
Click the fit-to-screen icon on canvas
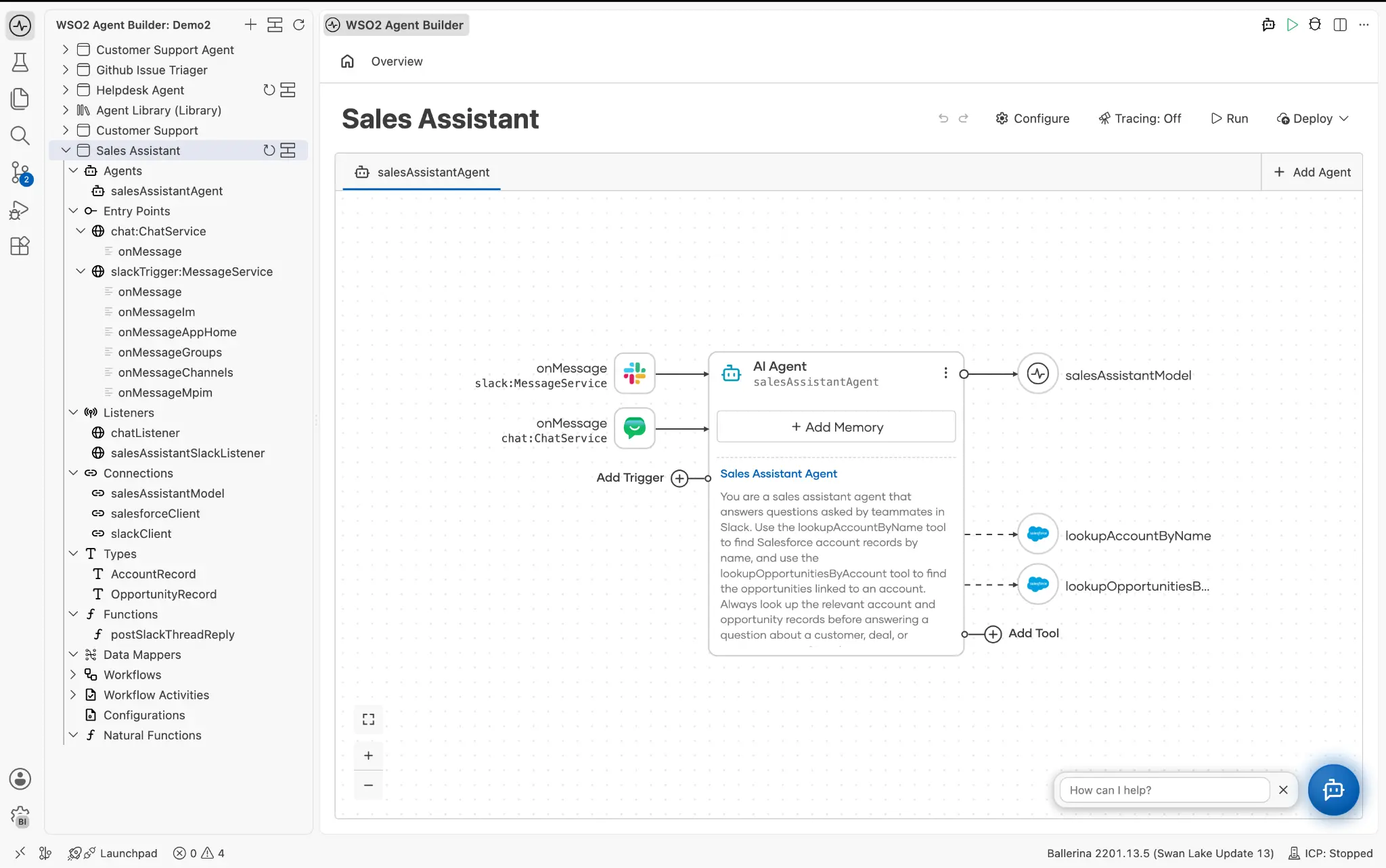pyautogui.click(x=368, y=719)
